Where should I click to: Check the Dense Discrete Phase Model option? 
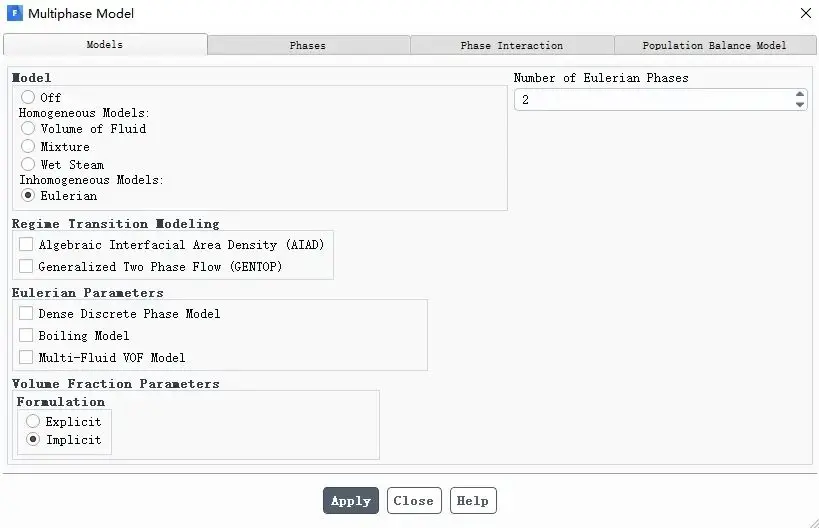(26, 313)
